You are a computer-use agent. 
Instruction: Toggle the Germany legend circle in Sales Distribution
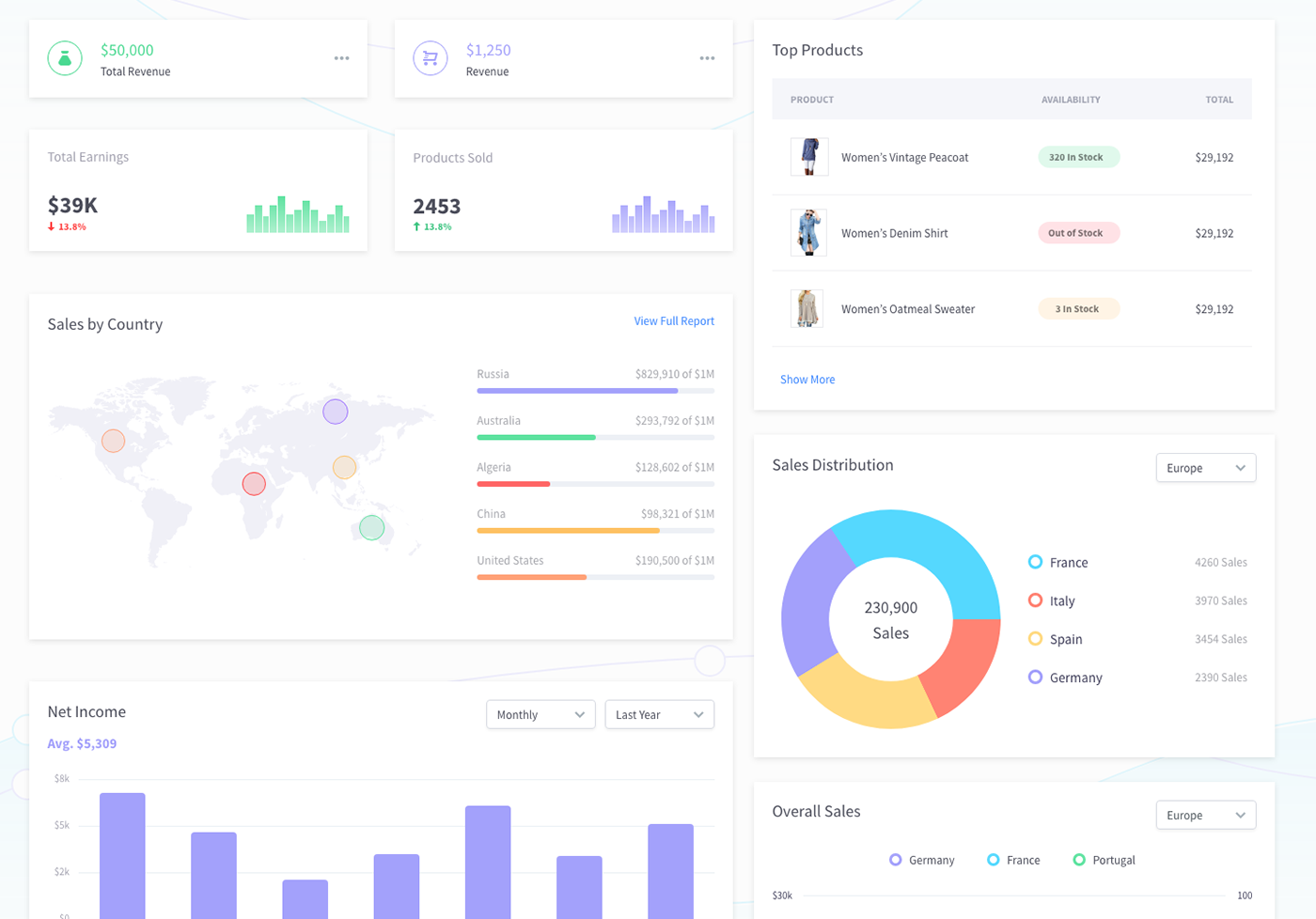click(x=1035, y=677)
